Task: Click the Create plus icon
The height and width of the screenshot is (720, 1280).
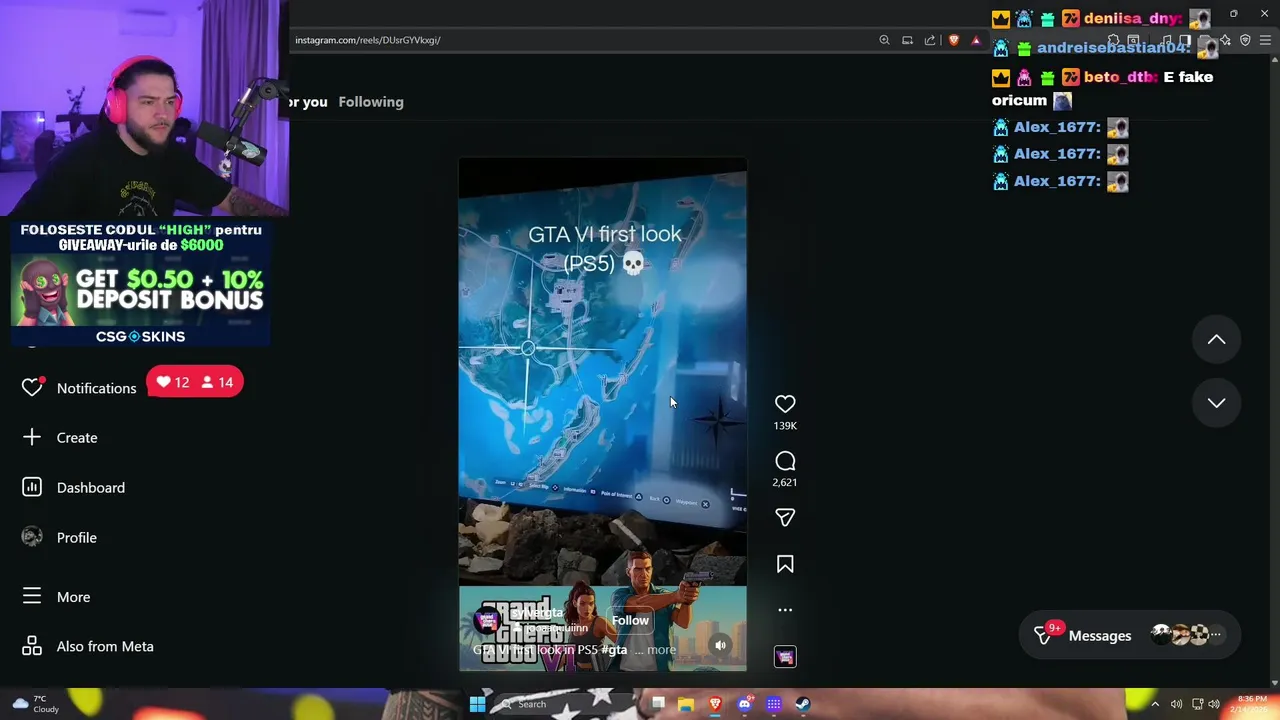Action: point(32,437)
